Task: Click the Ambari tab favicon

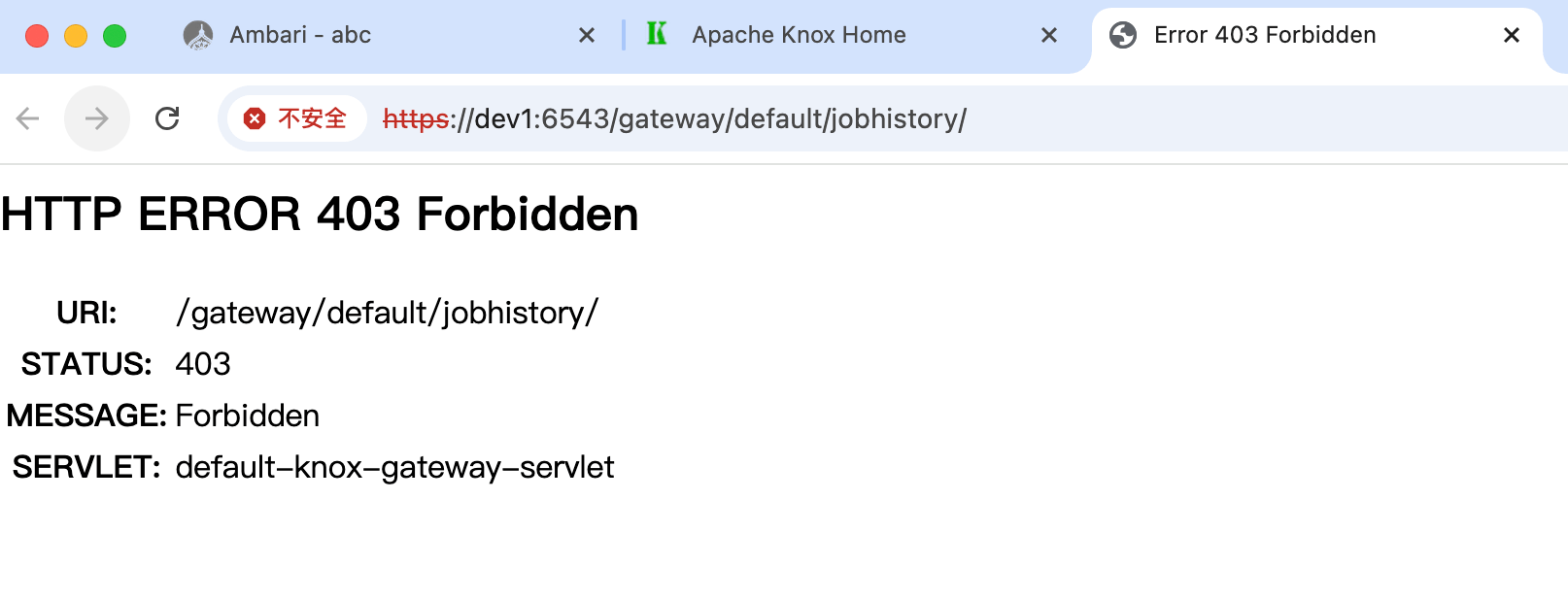Action: [x=198, y=36]
